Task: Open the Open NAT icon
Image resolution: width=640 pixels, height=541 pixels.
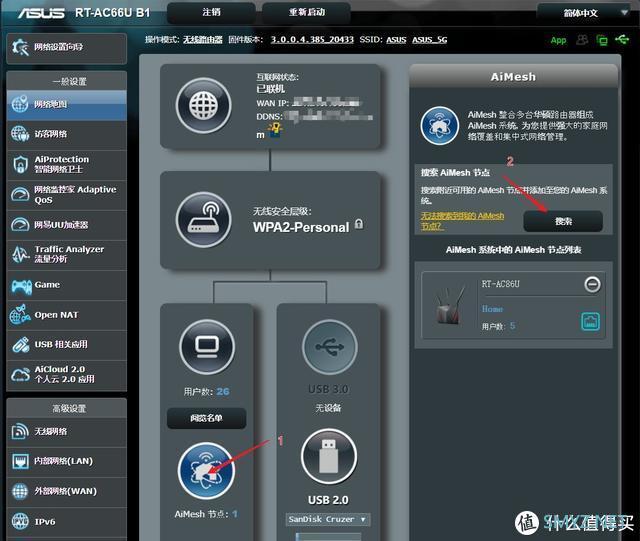Action: [20, 314]
